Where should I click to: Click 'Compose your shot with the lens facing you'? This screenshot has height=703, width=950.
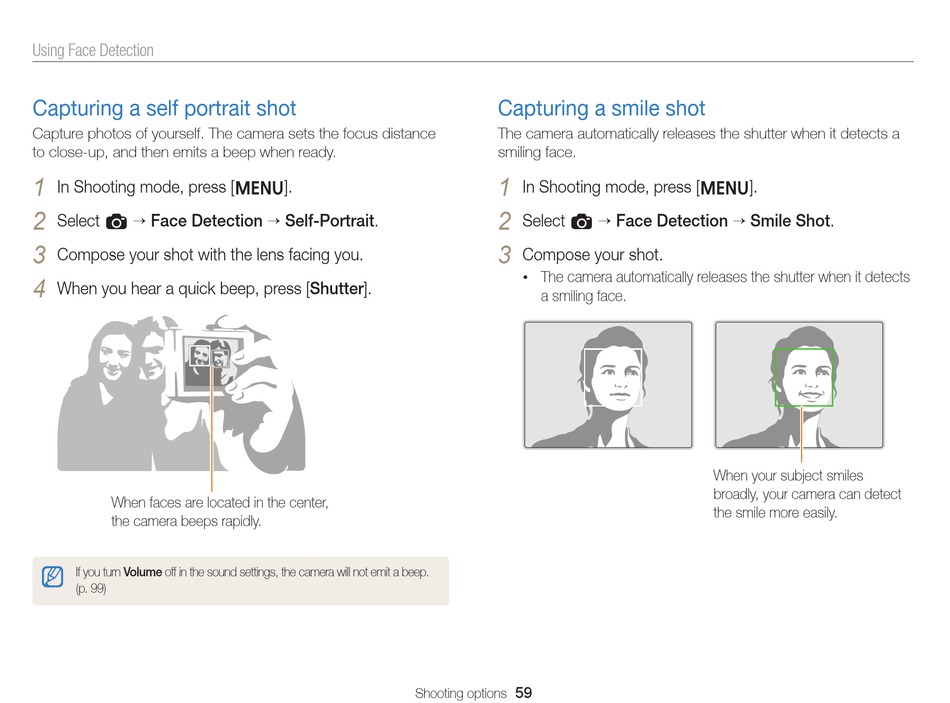tap(210, 255)
